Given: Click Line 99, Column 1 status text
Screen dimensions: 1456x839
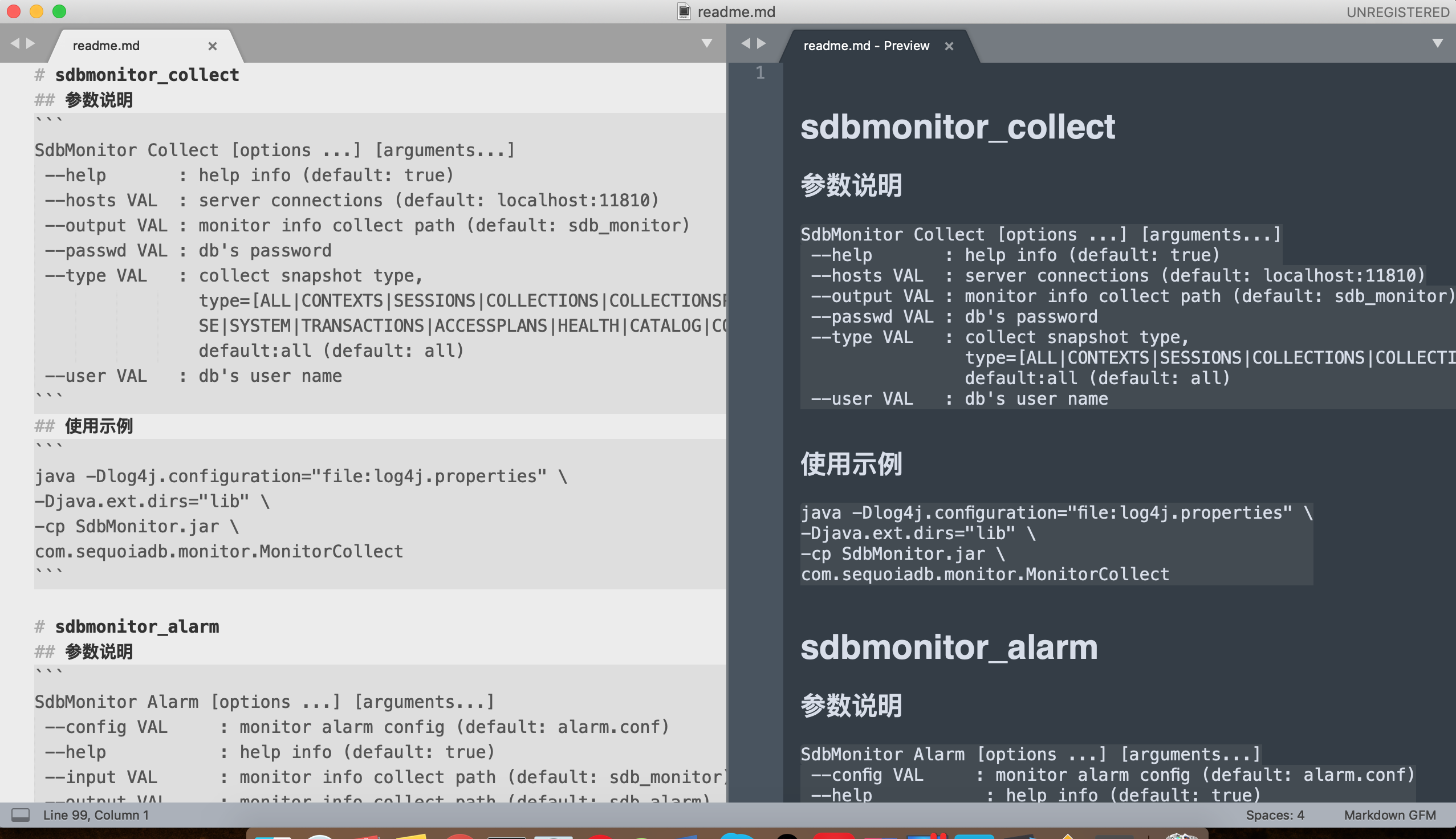Looking at the screenshot, I should click(x=96, y=815).
